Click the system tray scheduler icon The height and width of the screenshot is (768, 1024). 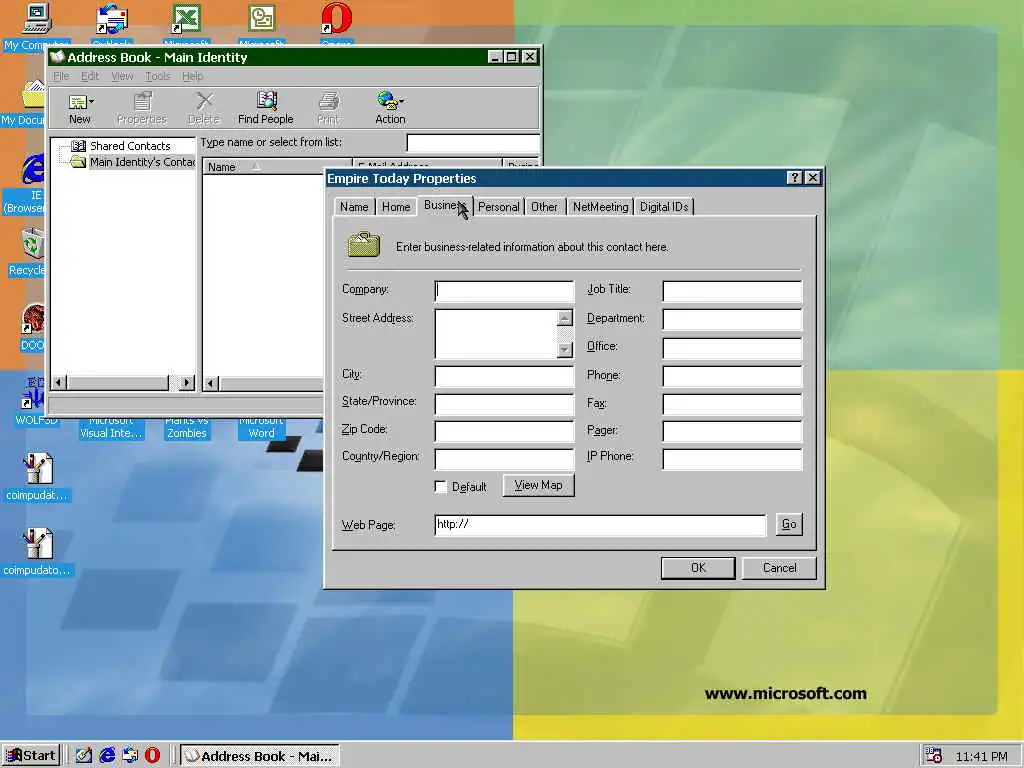(x=933, y=755)
